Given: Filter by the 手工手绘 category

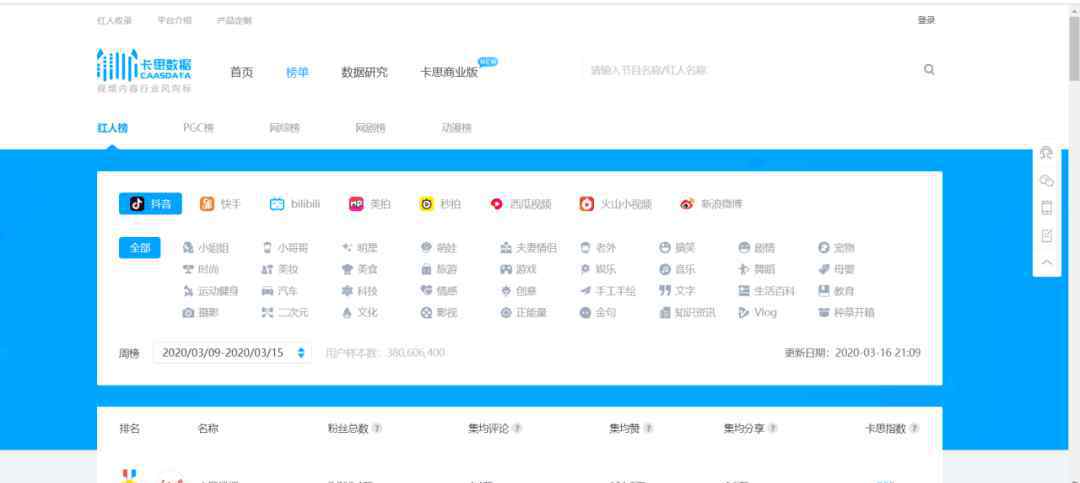Looking at the screenshot, I should 608,291.
